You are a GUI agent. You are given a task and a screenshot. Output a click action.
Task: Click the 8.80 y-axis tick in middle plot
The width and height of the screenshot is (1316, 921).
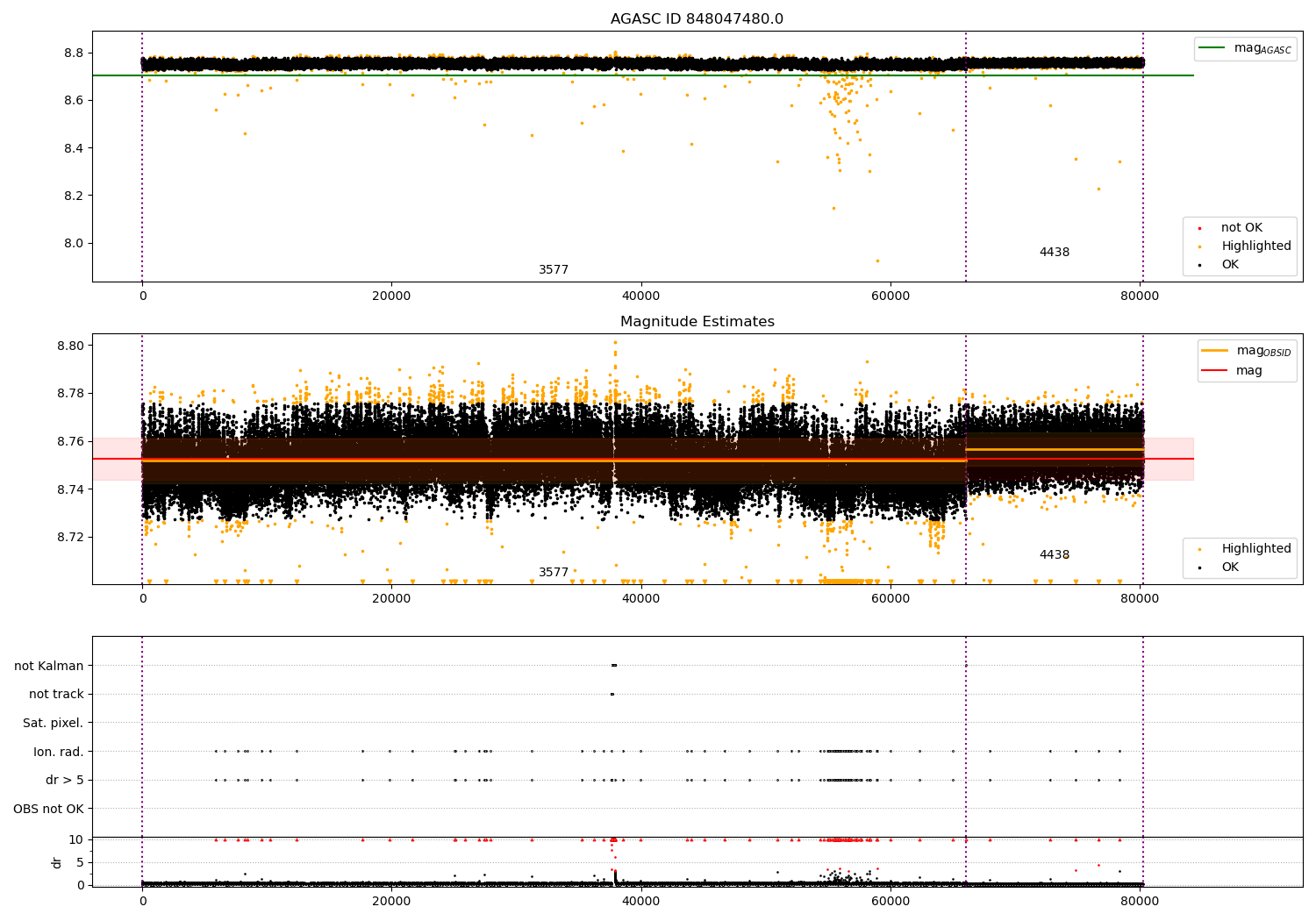(70, 346)
